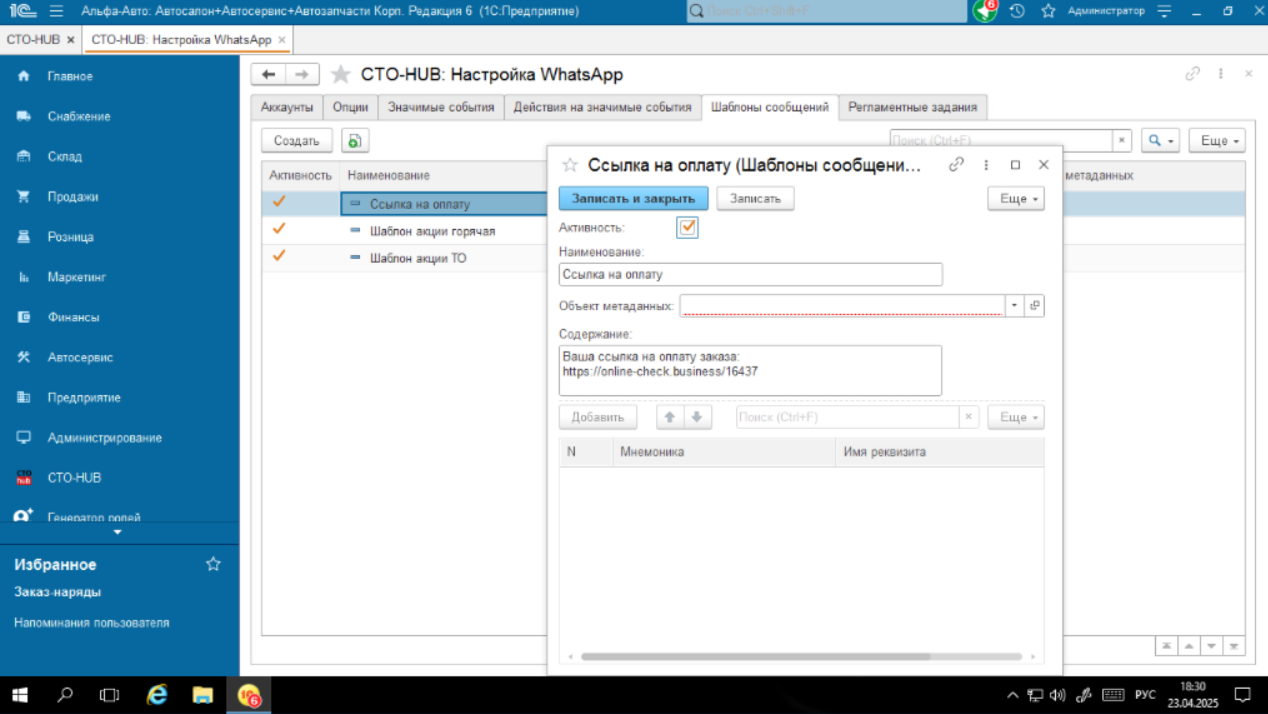Click the copy-create green icon next to Создать

pos(355,141)
